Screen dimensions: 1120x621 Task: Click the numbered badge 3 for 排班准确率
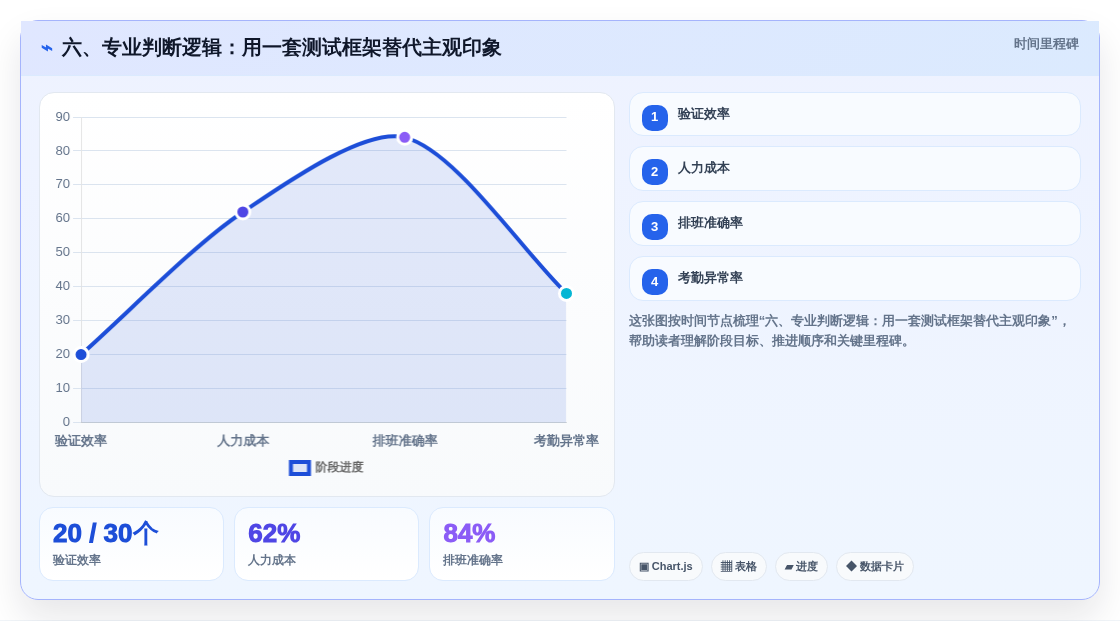[654, 227]
